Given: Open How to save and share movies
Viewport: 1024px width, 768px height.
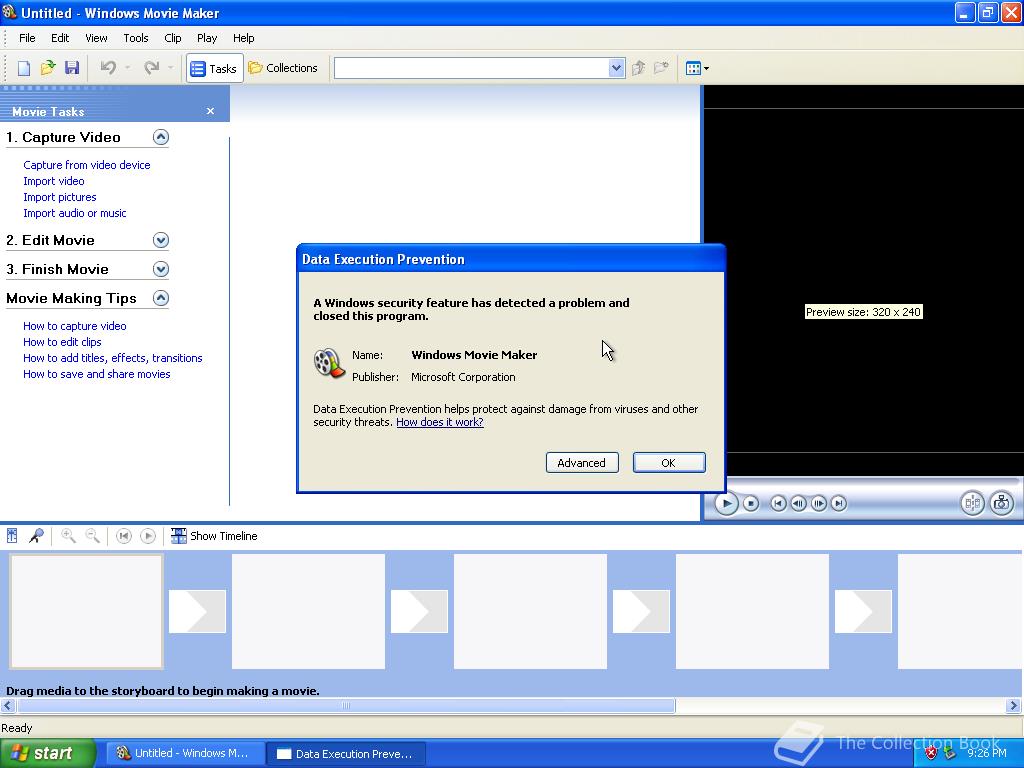Looking at the screenshot, I should tap(97, 374).
